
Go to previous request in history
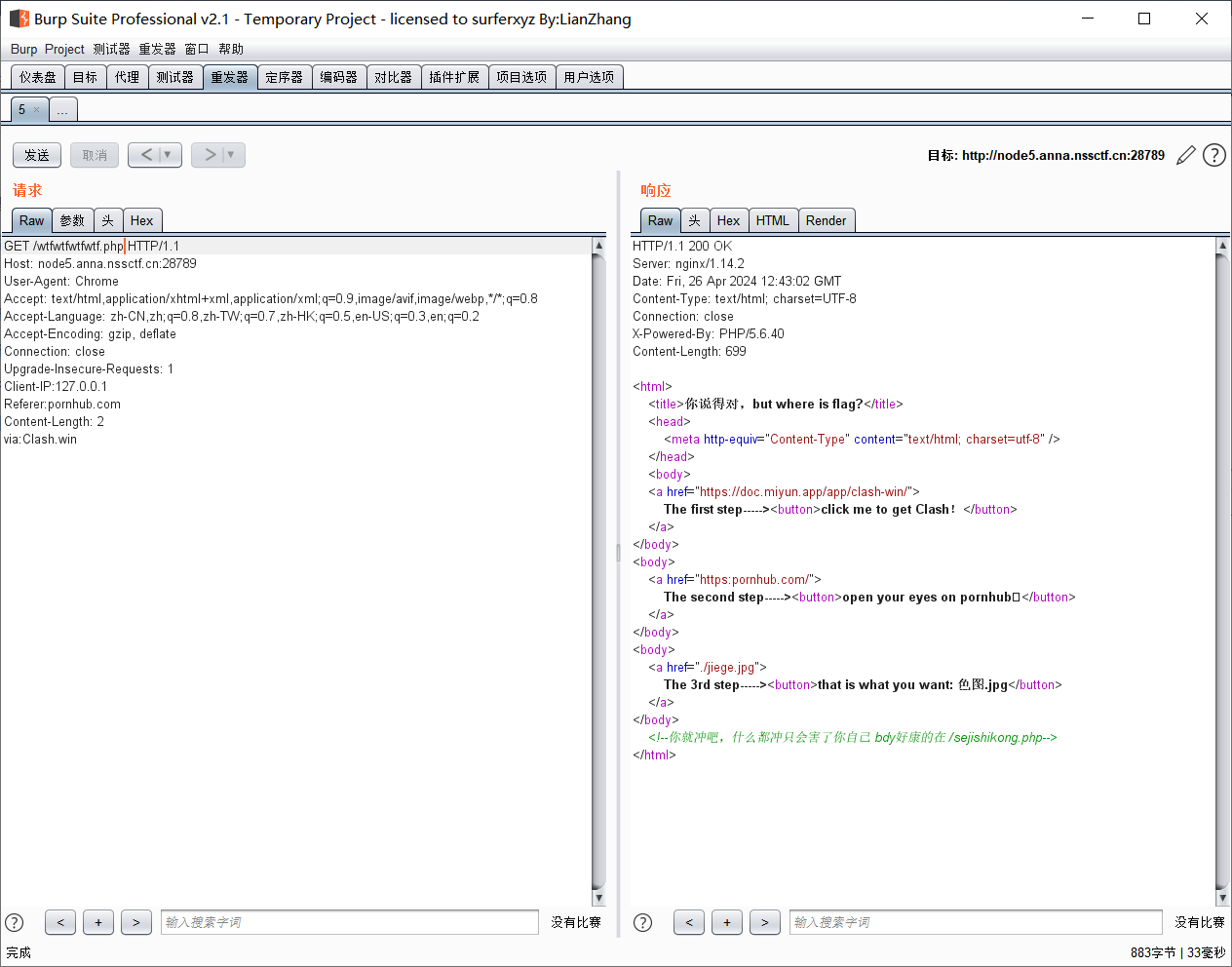click(146, 155)
